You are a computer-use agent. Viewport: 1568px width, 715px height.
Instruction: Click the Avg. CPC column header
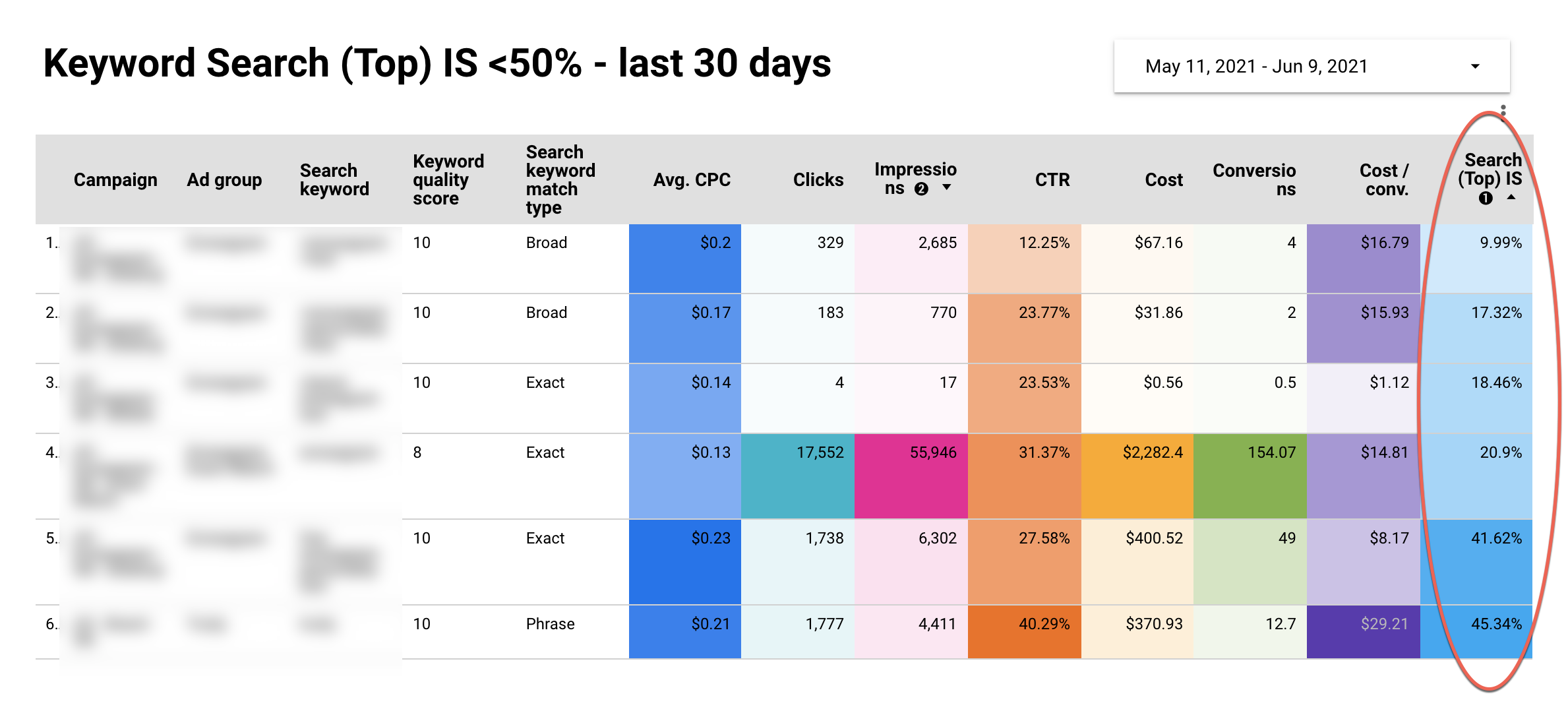692,179
